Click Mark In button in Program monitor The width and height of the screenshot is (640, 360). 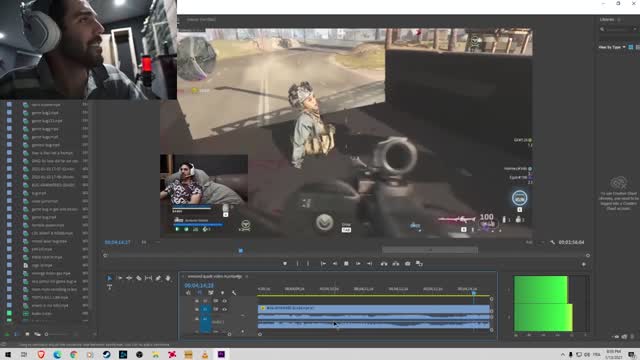pyautogui.click(x=297, y=264)
